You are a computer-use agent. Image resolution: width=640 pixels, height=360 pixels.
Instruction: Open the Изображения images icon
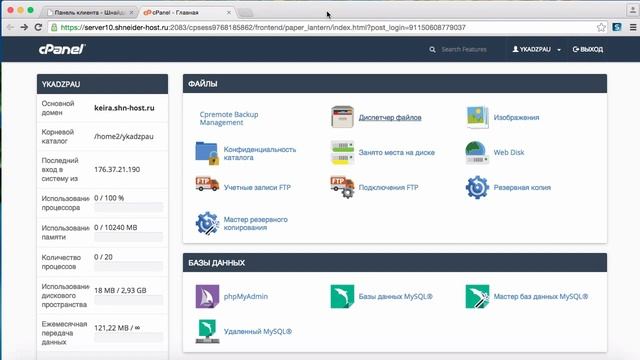(477, 117)
